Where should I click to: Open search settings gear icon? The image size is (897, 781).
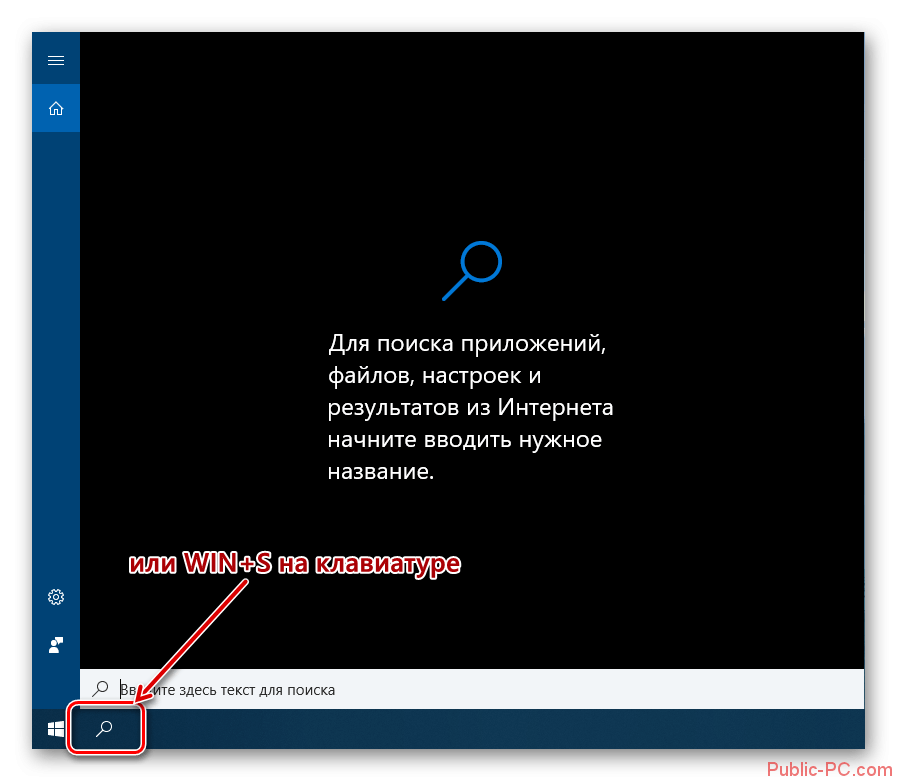coord(55,597)
